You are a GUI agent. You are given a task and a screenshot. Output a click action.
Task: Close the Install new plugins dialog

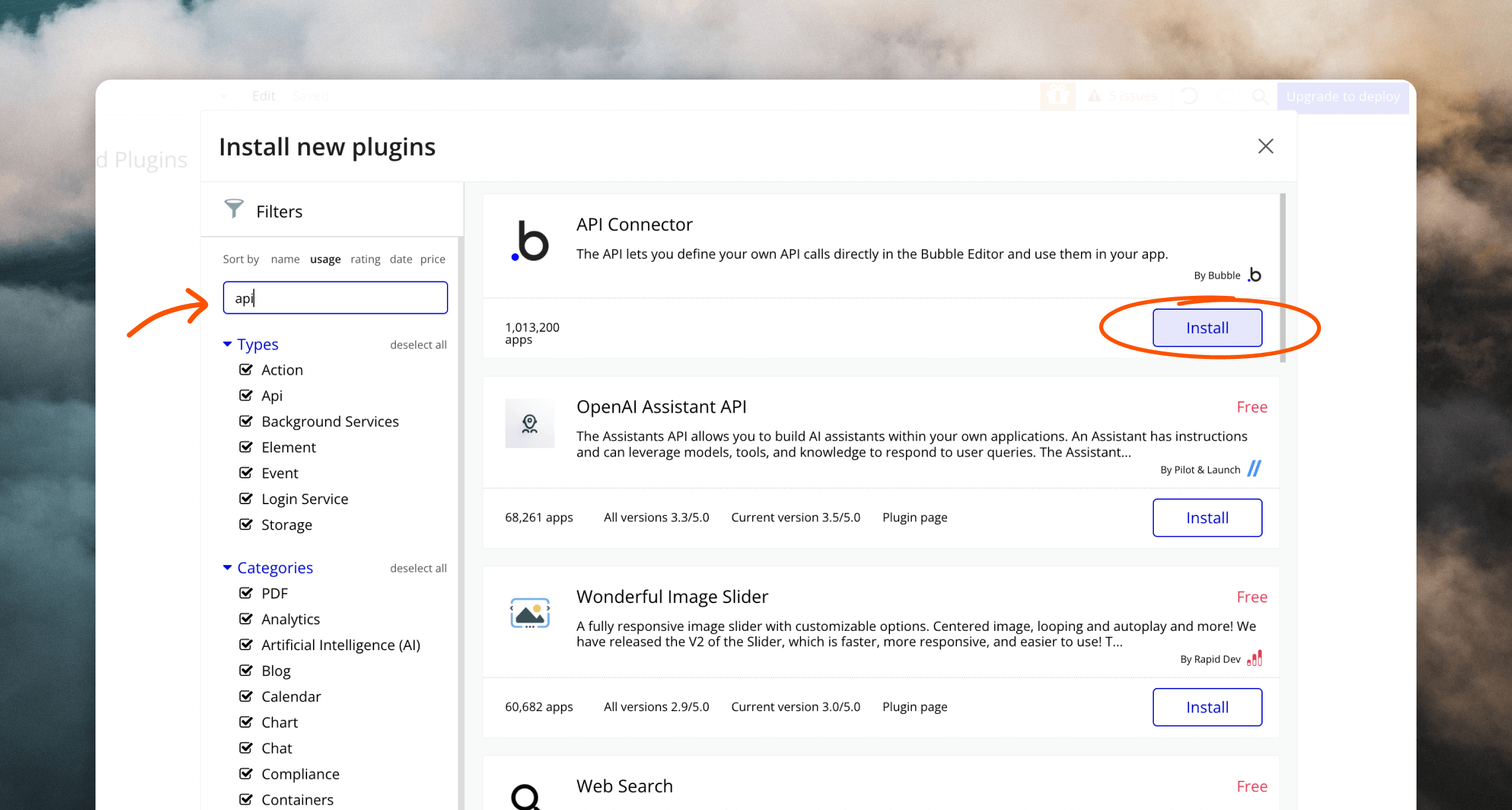coord(1265,146)
